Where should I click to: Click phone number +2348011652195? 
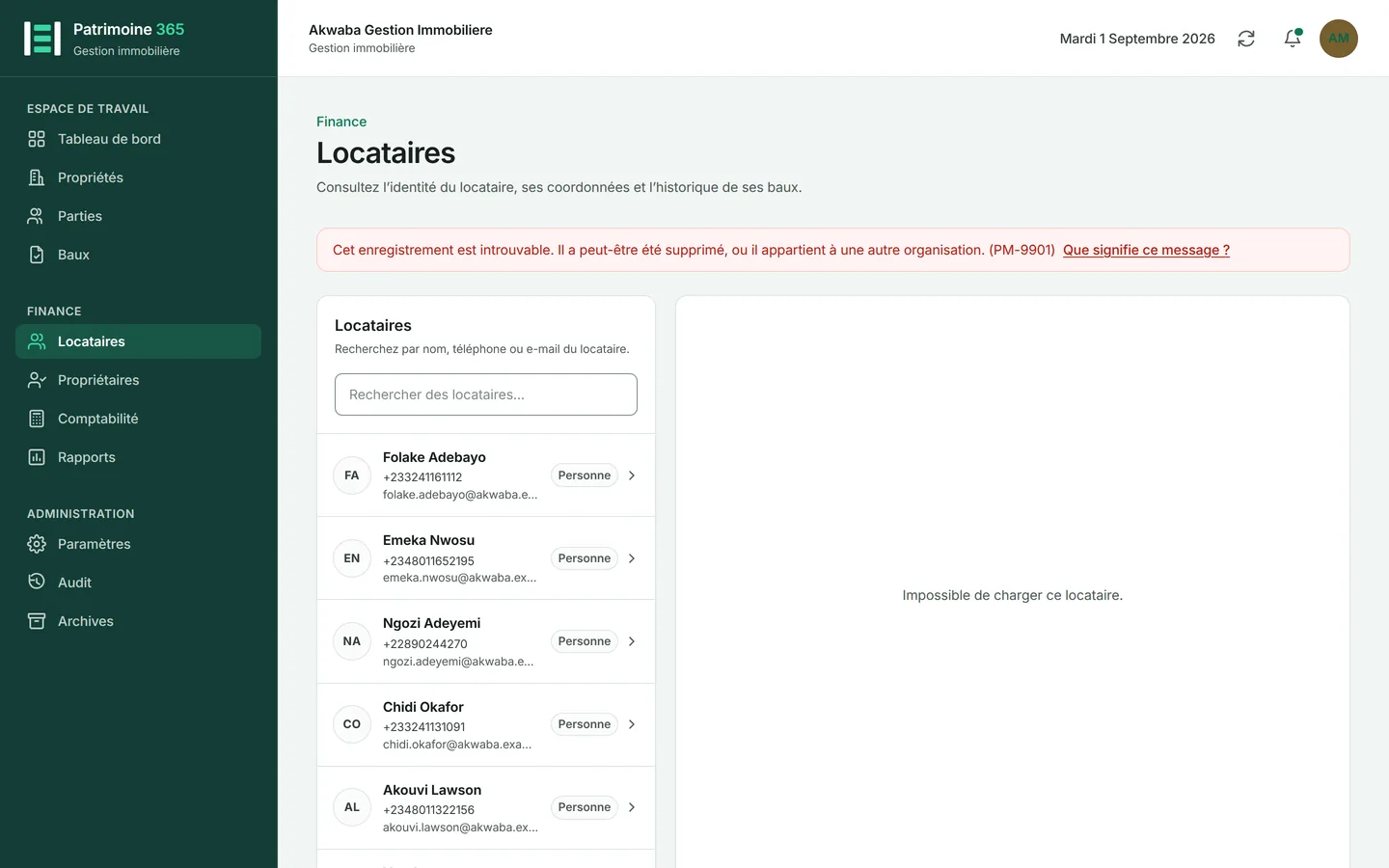(x=428, y=561)
